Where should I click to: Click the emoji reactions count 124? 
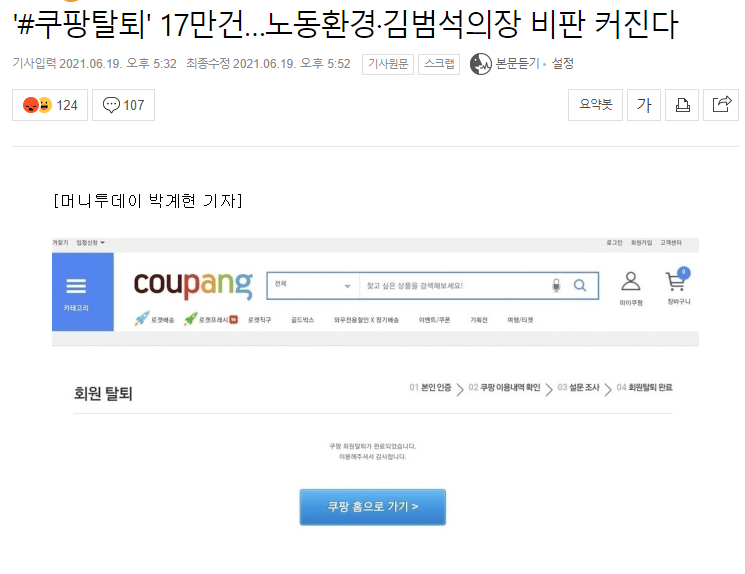coord(50,105)
